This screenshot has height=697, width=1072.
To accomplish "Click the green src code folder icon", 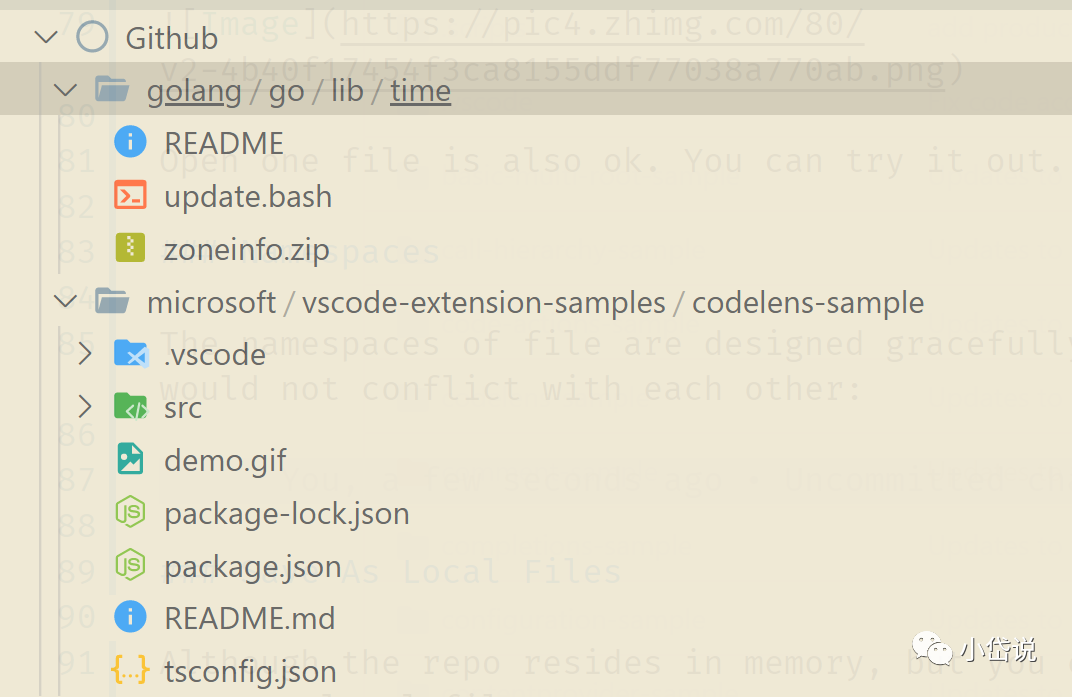I will point(131,406).
